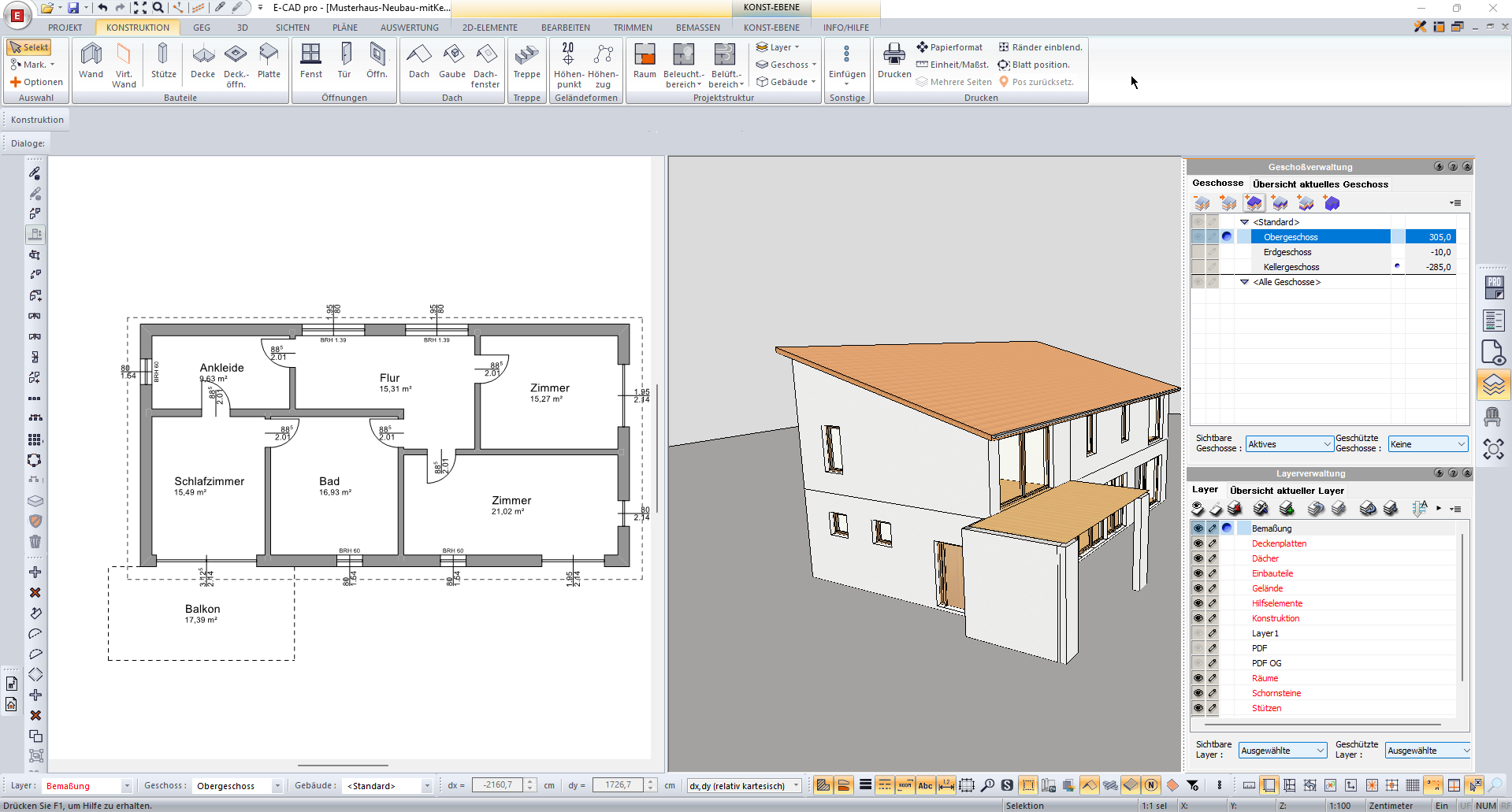
Task: Choose the Dach roof tool
Action: 419,61
